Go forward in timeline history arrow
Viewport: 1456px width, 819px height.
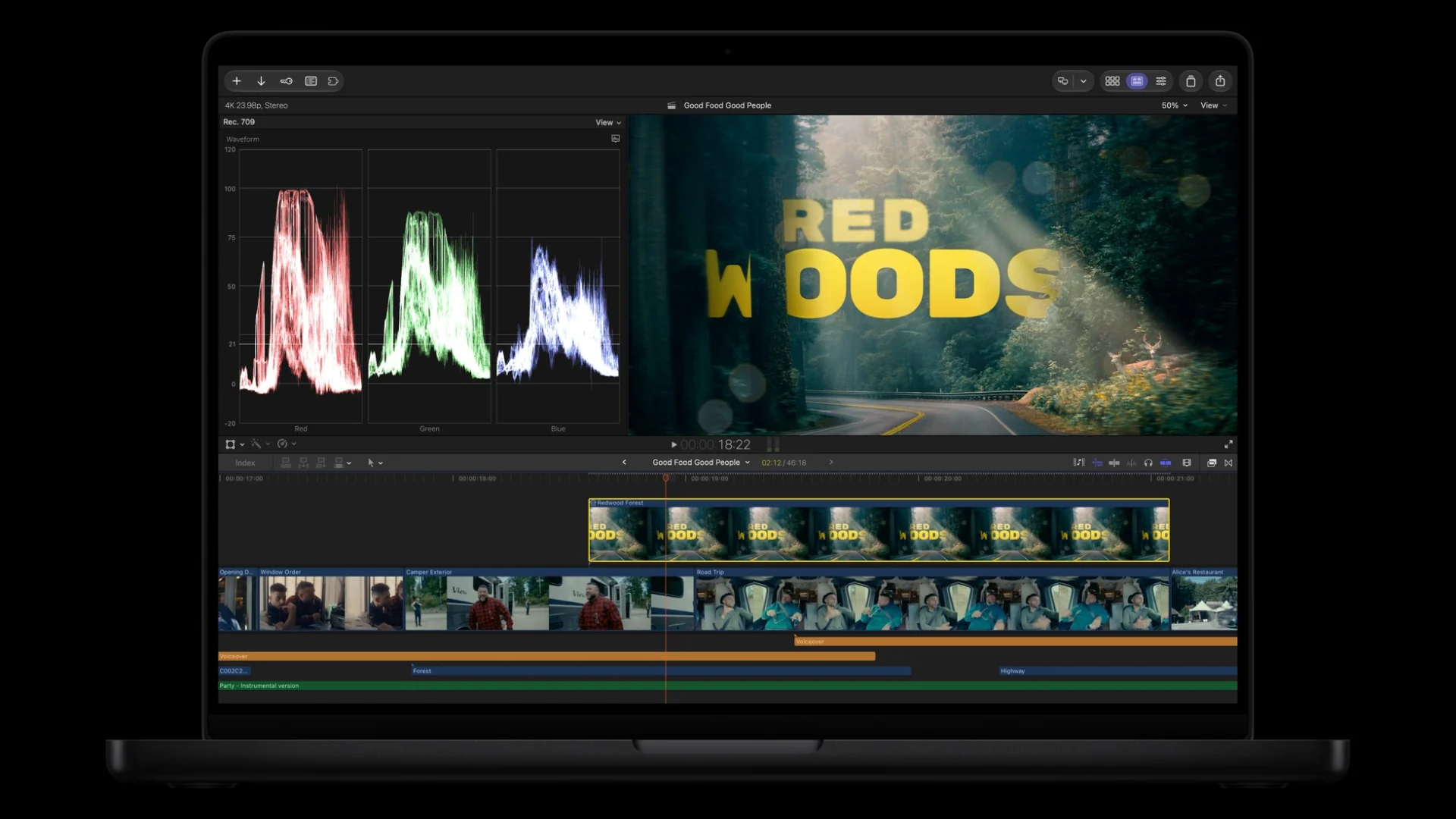(831, 463)
